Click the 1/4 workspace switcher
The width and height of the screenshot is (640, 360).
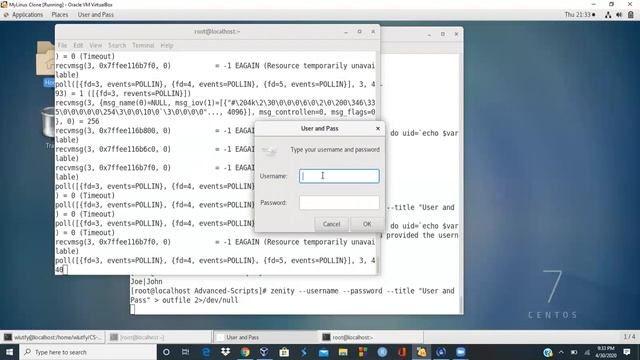coord(629,337)
